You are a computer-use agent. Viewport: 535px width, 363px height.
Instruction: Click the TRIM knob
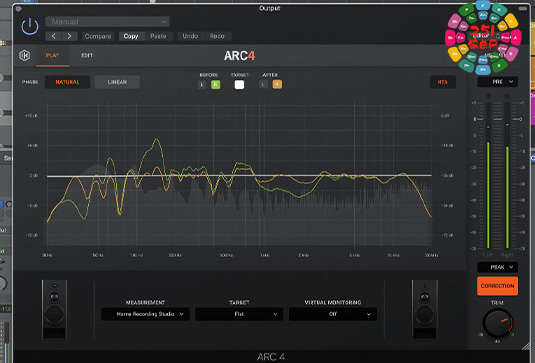[497, 323]
